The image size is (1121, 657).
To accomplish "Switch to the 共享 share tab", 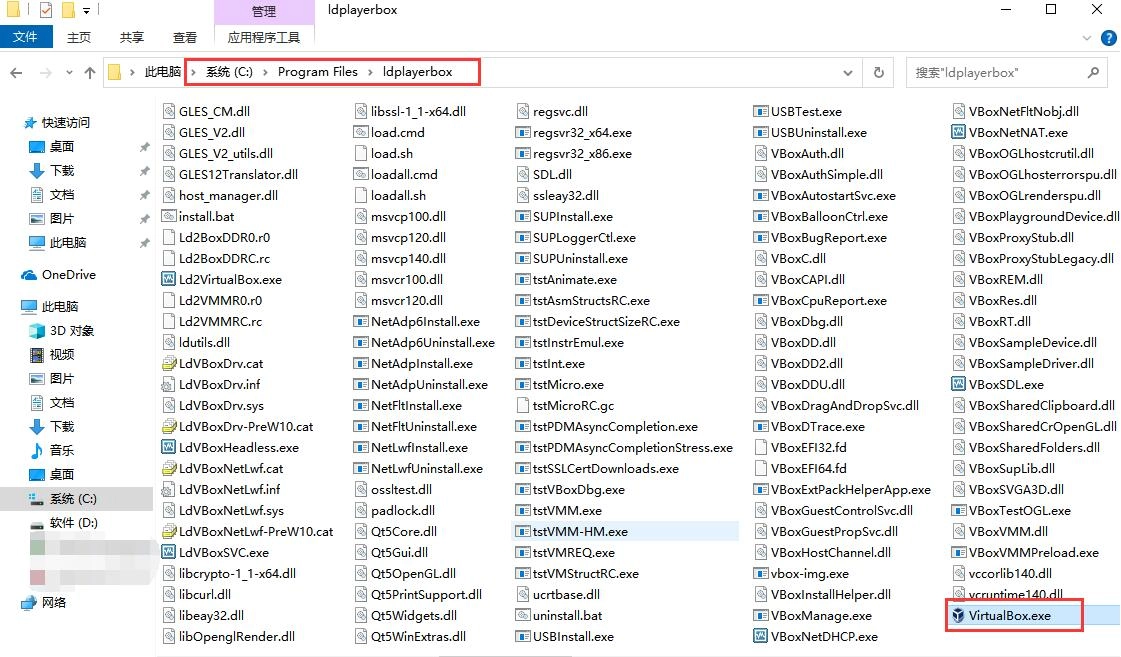I will [x=132, y=37].
